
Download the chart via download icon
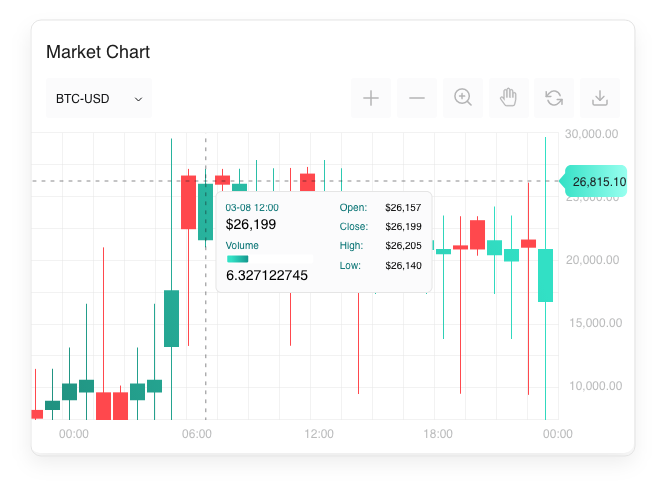[x=600, y=98]
